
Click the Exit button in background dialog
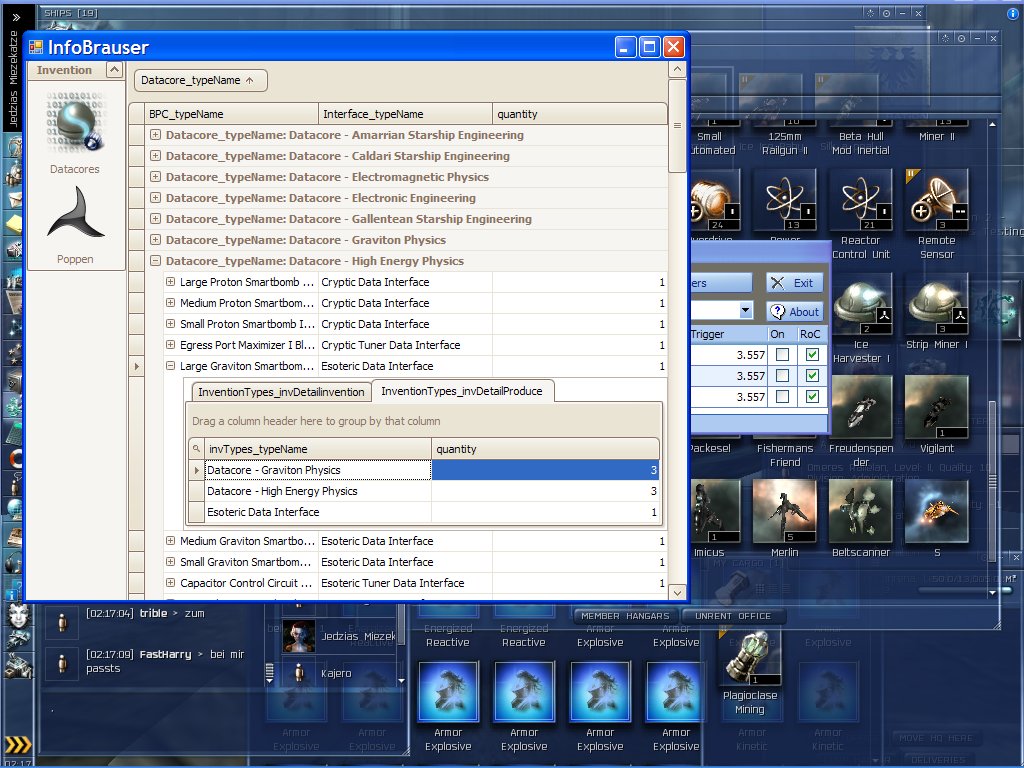click(794, 283)
